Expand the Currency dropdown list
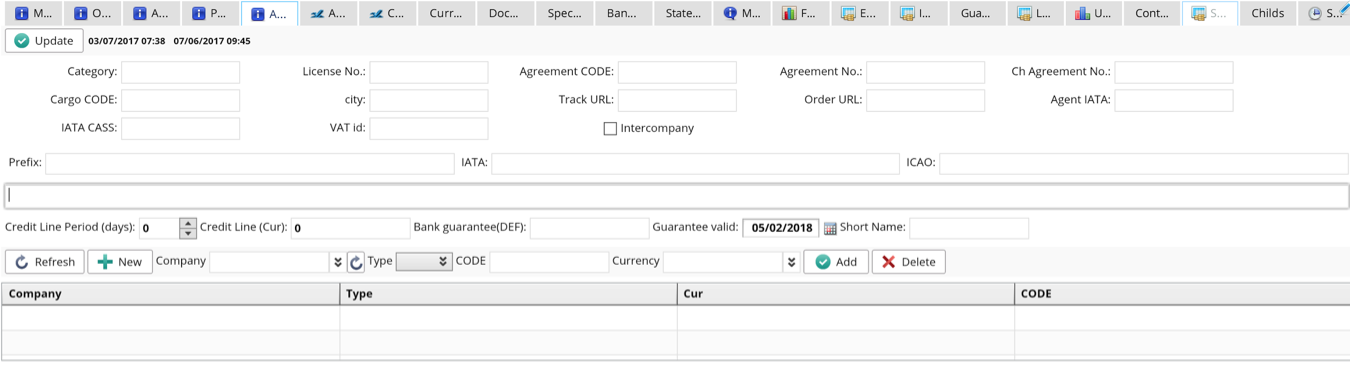 click(791, 262)
